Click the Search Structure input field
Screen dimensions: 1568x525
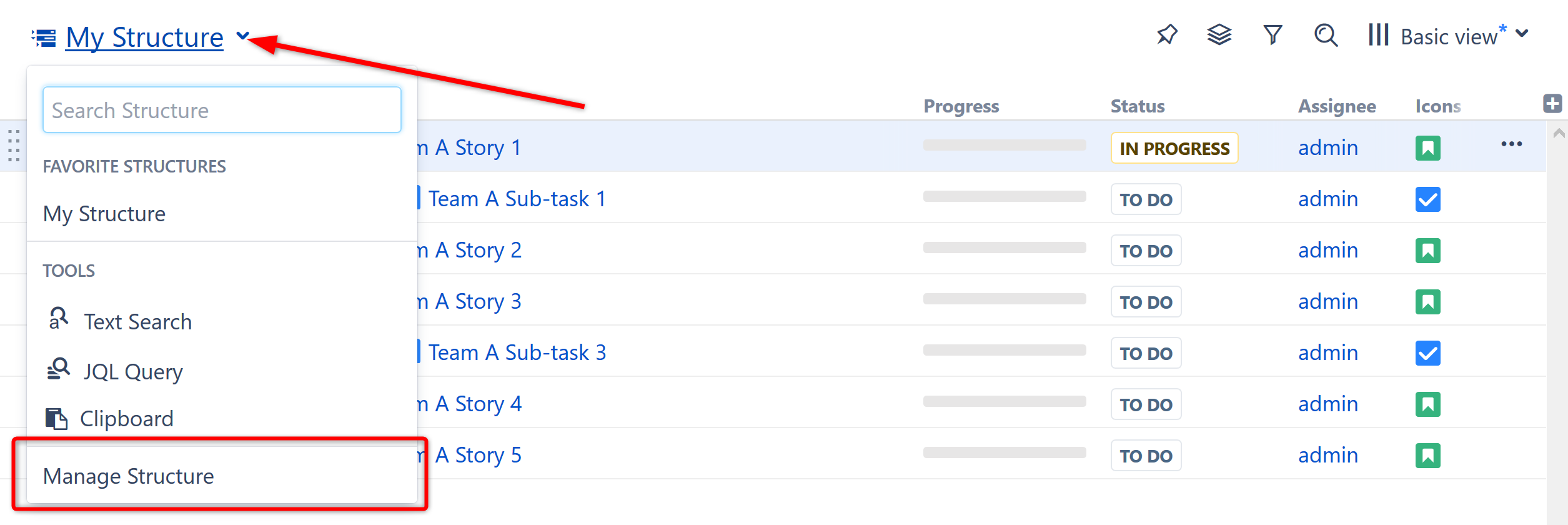(x=222, y=111)
